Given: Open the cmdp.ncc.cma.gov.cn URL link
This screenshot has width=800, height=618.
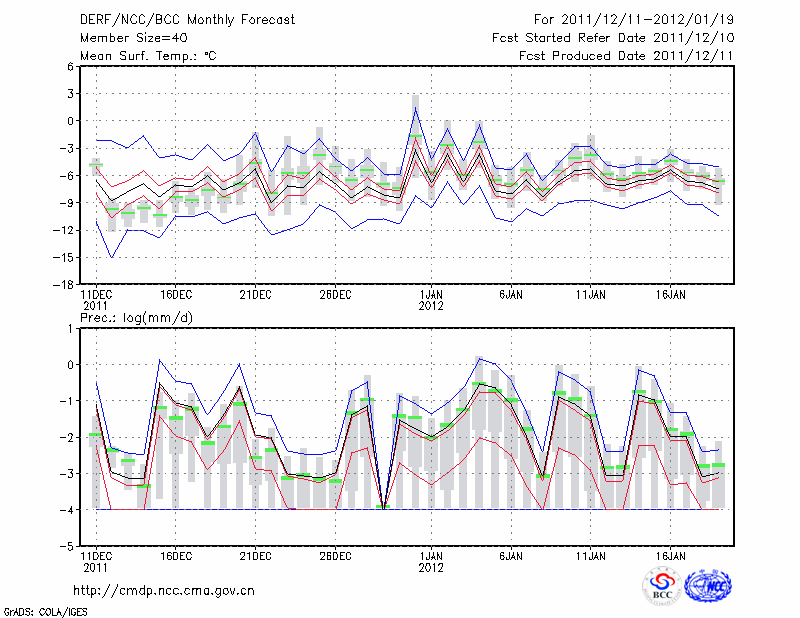Looking at the screenshot, I should (164, 590).
